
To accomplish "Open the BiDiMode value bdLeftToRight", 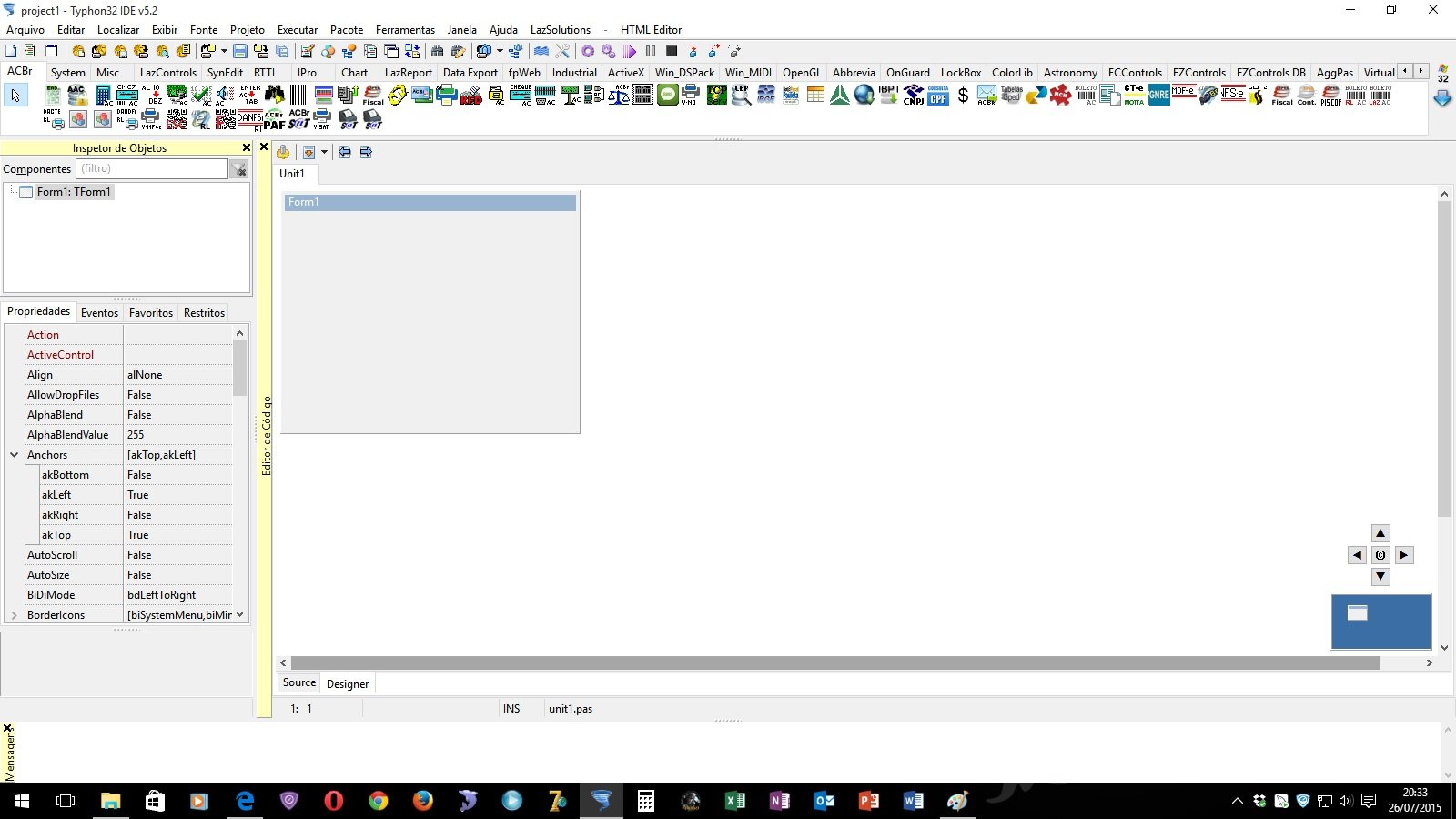I will click(x=177, y=595).
